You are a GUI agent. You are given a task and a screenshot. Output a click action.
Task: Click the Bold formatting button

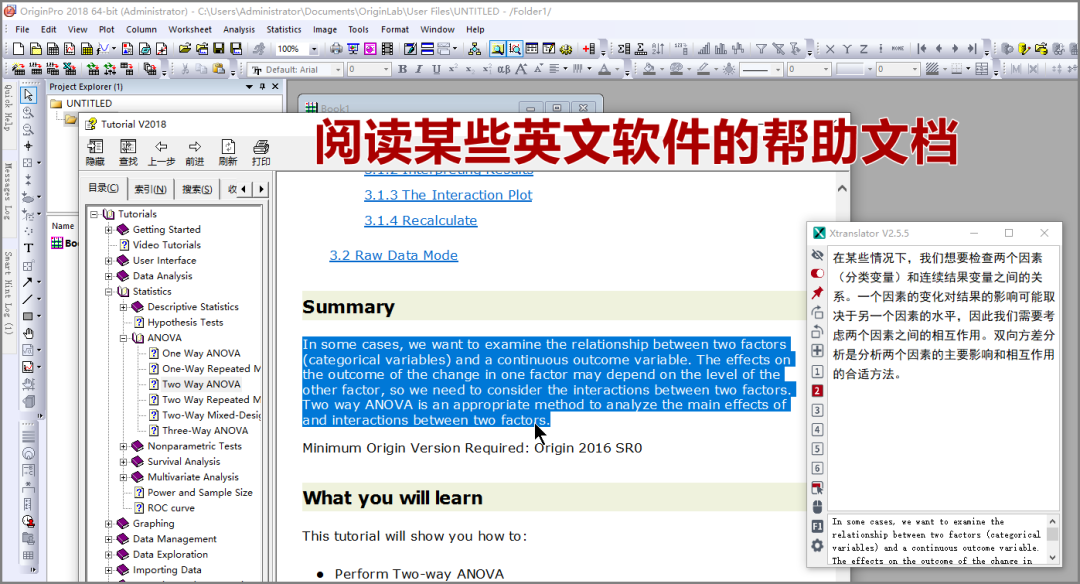tap(402, 69)
